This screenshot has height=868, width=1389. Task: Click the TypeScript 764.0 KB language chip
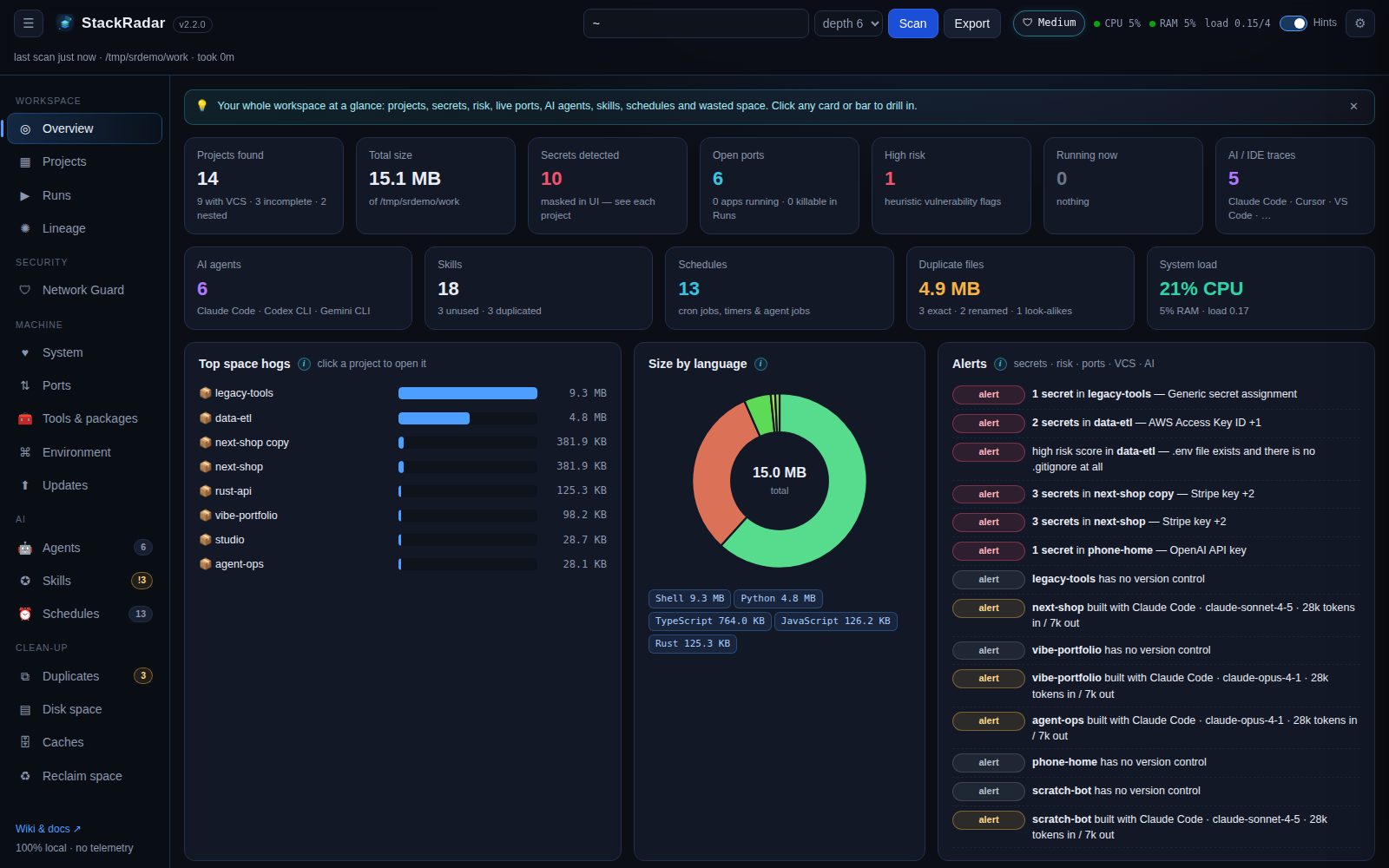point(709,621)
